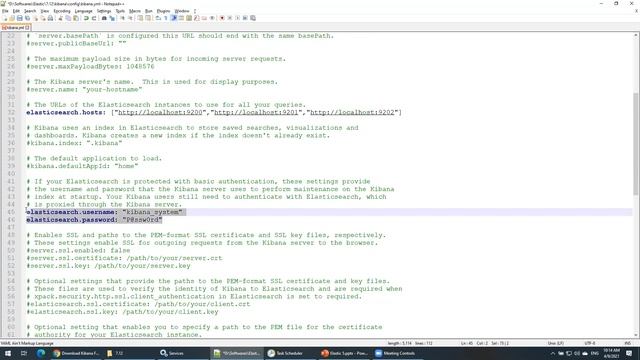Open the File menu

pyautogui.click(x=5, y=11)
